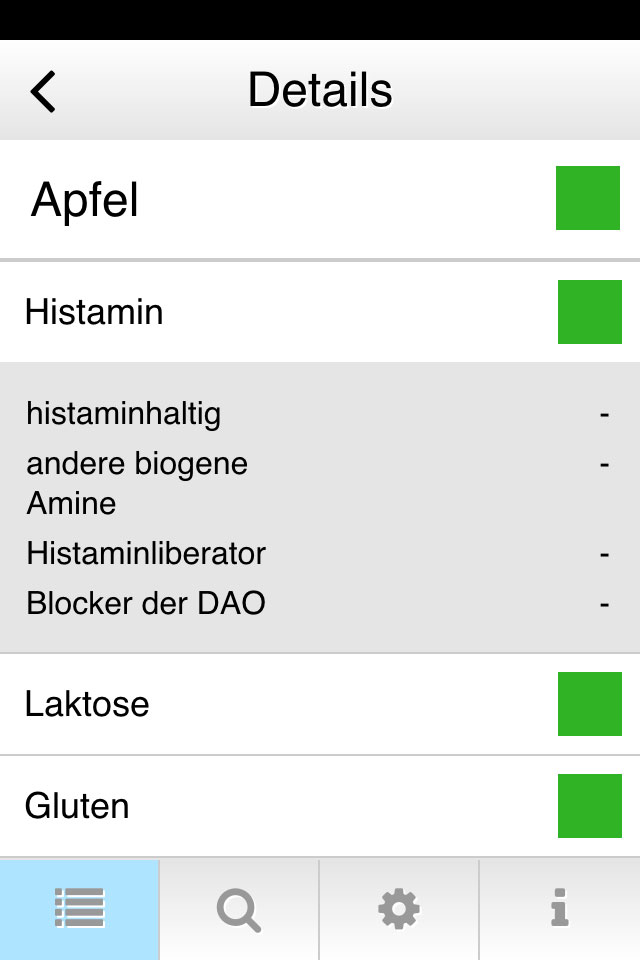This screenshot has width=640, height=960.
Task: Tap the green square beside Apfel
Action: click(588, 198)
